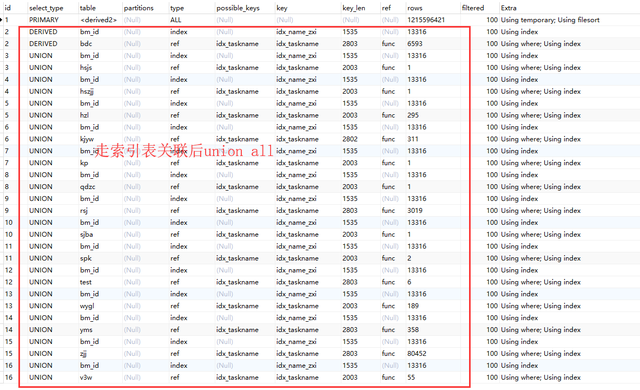Viewport: 640px width, 390px height.
Task: Click the 'table' column header
Action: click(x=88, y=8)
